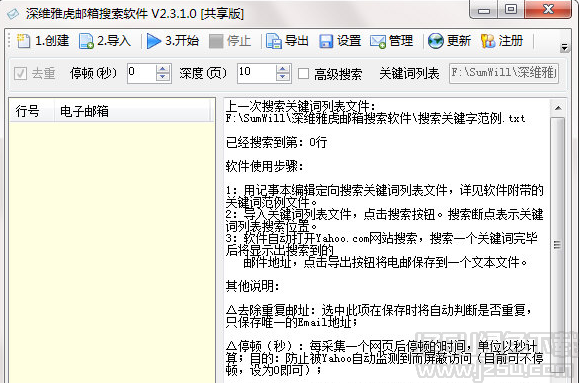Screen dimensions: 580x383
Task: Start searching with the 3.开始 play icon
Action: pyautogui.click(x=154, y=41)
